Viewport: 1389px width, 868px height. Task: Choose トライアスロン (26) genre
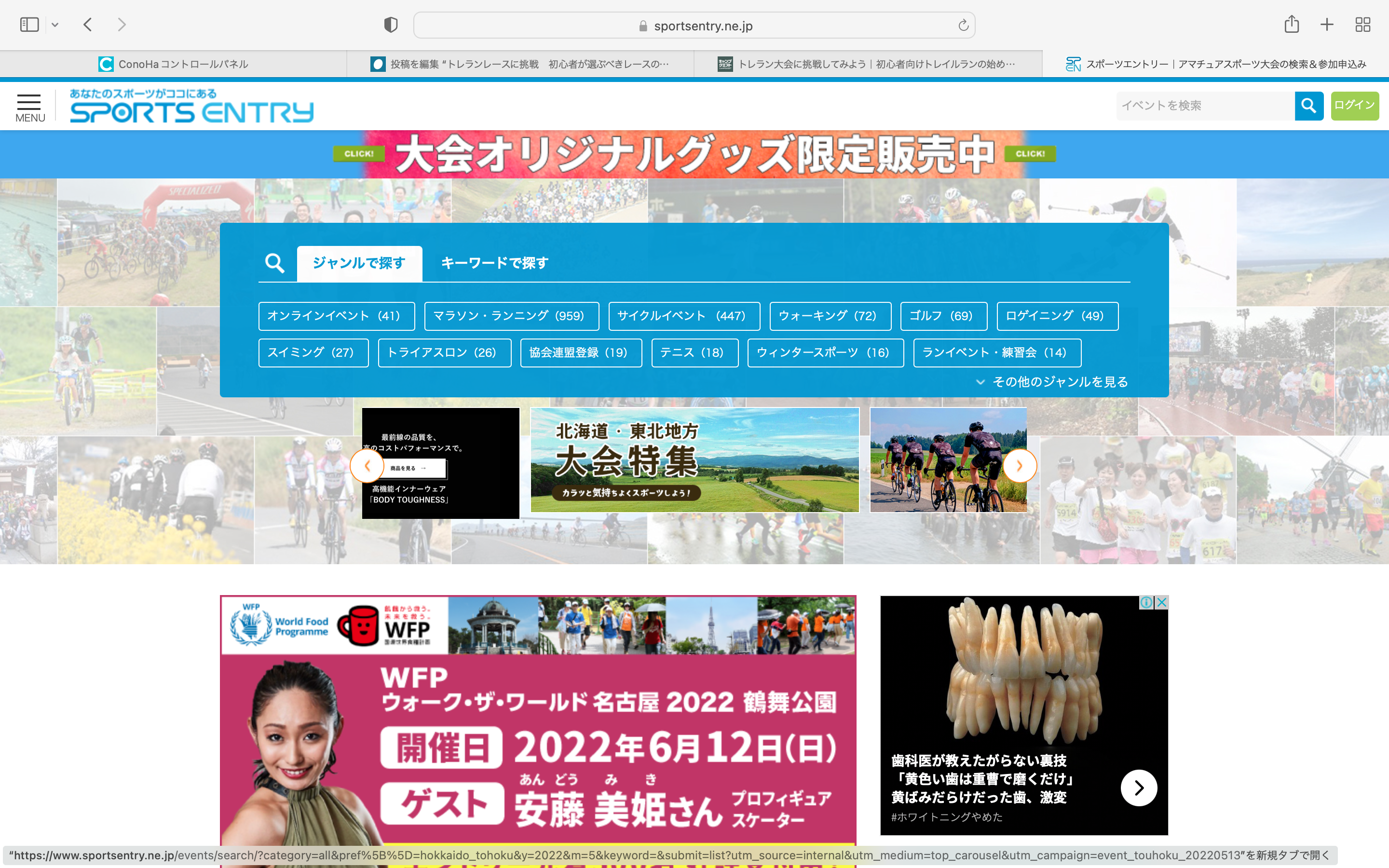pos(444,353)
